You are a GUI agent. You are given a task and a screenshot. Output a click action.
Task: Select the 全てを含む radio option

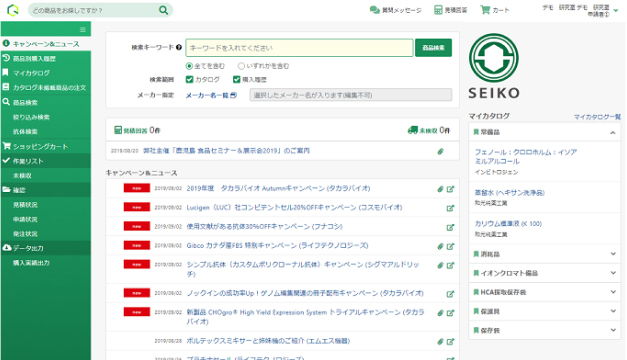point(189,66)
